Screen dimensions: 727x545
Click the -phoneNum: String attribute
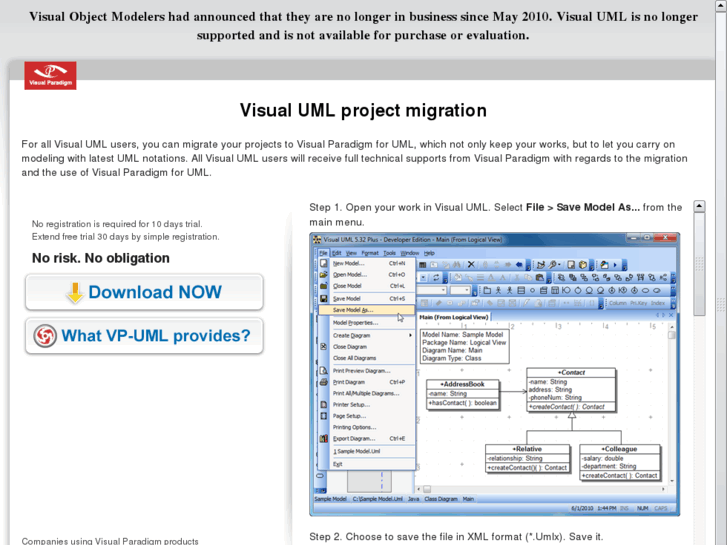[555, 398]
